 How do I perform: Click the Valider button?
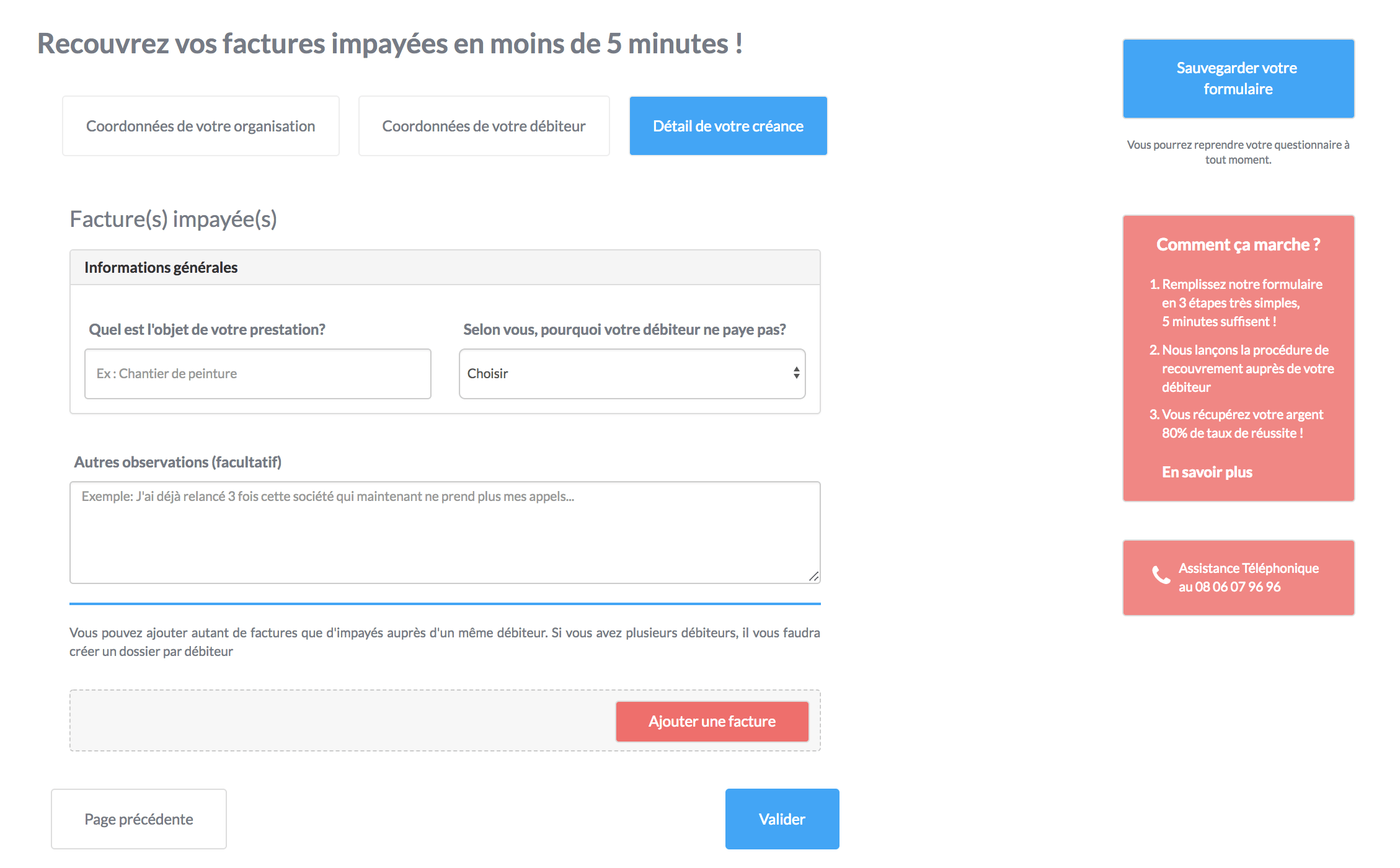point(782,819)
